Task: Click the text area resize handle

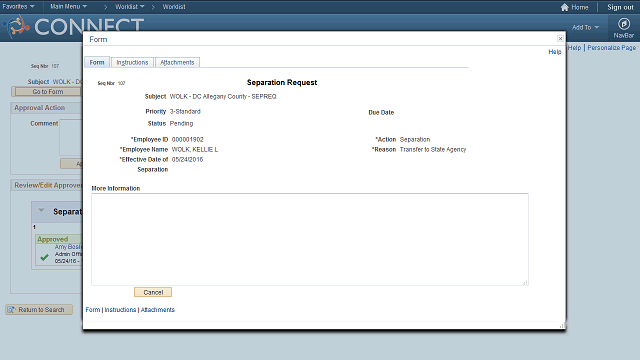Action: (x=525, y=282)
